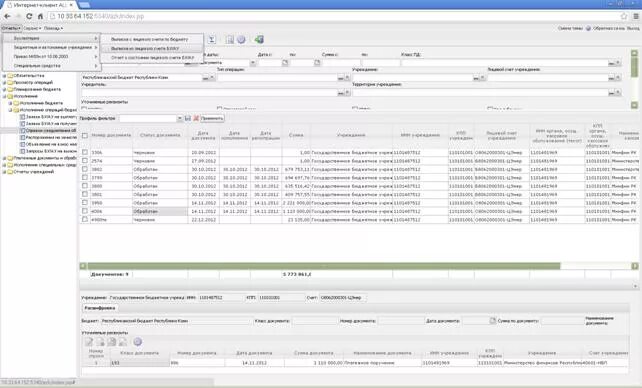Viewport: 642px width, 388px height.
Task: Check the row for document 4006
Action: tap(85, 211)
